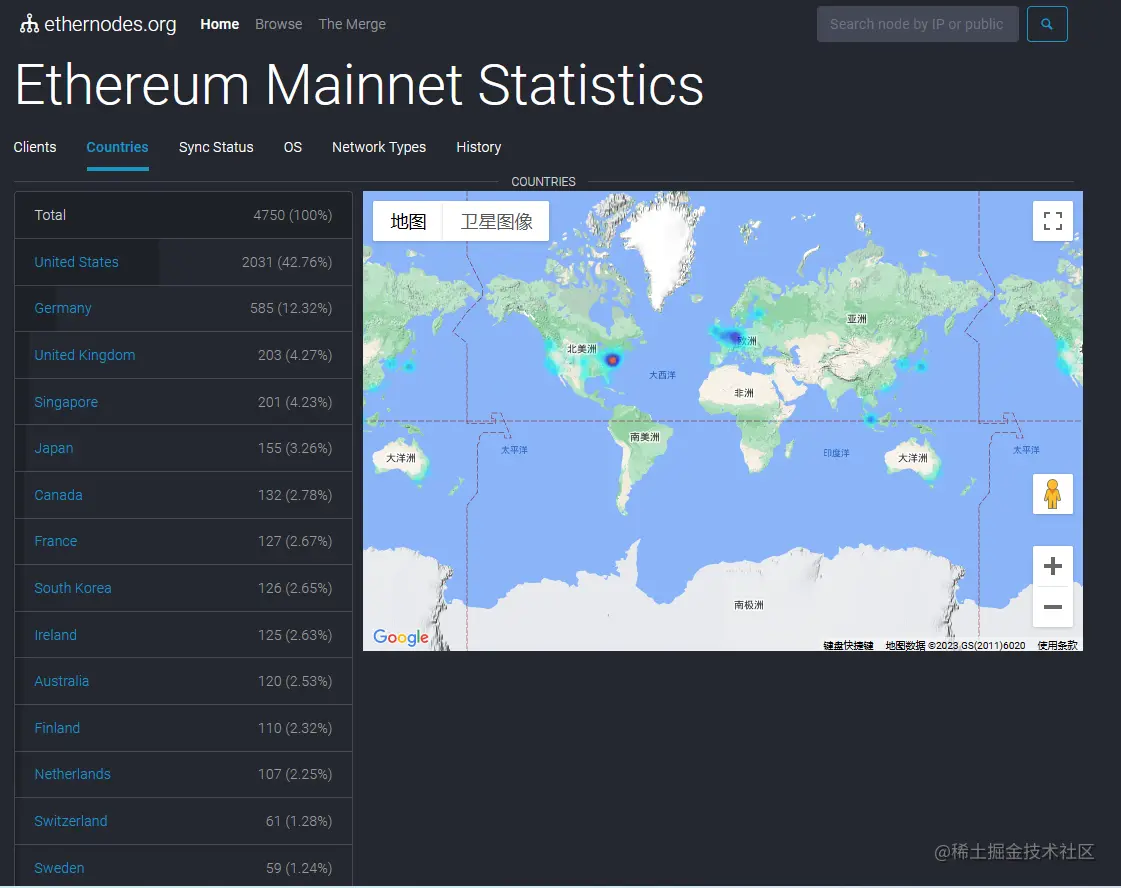Switch map to 卫星图像 satellite view
Viewport: 1121px width, 888px height.
pos(496,221)
